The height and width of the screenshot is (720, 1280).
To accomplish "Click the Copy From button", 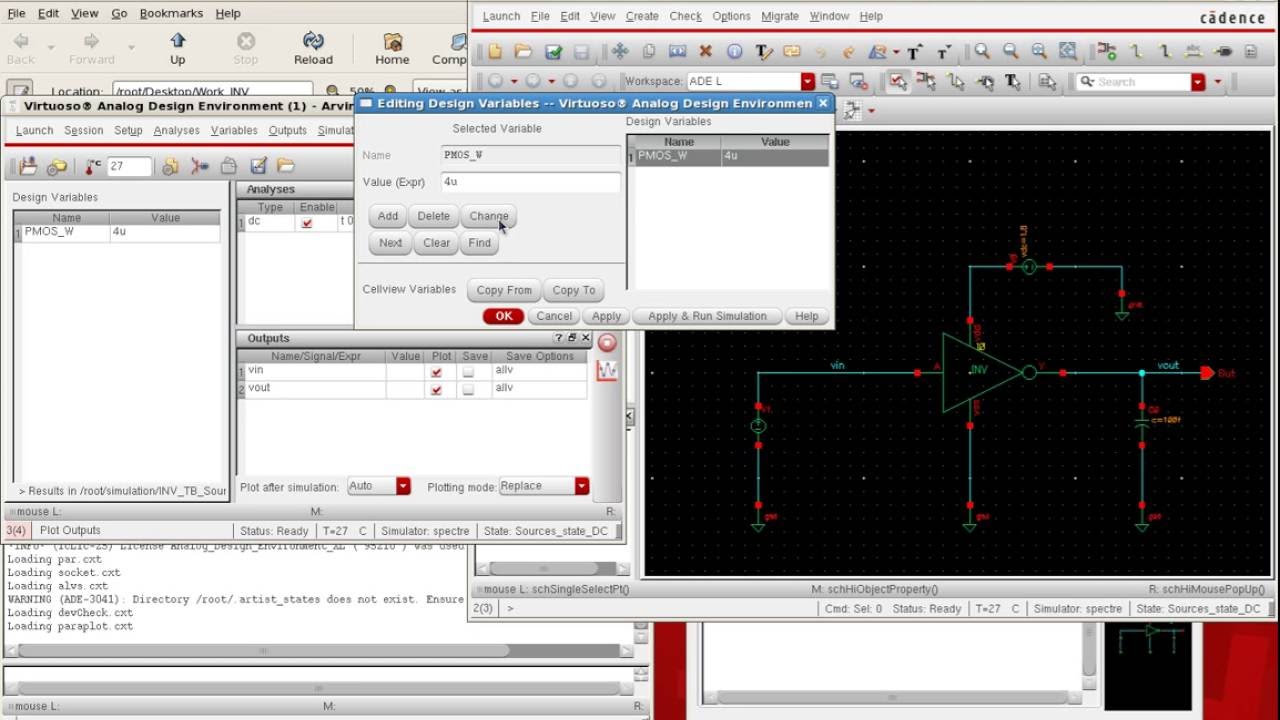I will pos(504,290).
